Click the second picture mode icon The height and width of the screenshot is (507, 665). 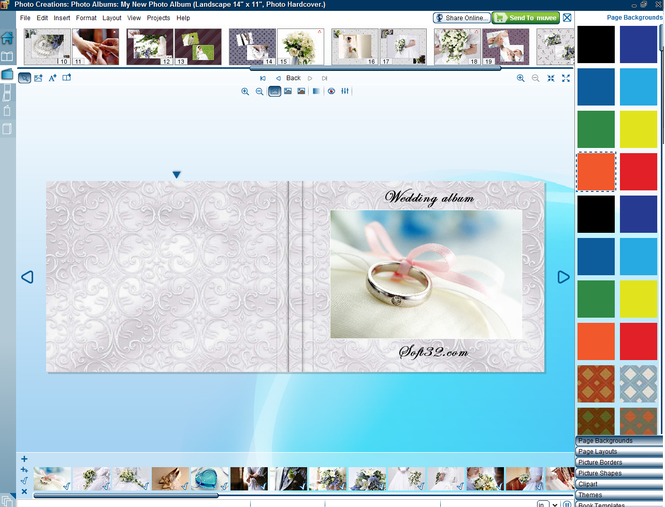(x=288, y=91)
